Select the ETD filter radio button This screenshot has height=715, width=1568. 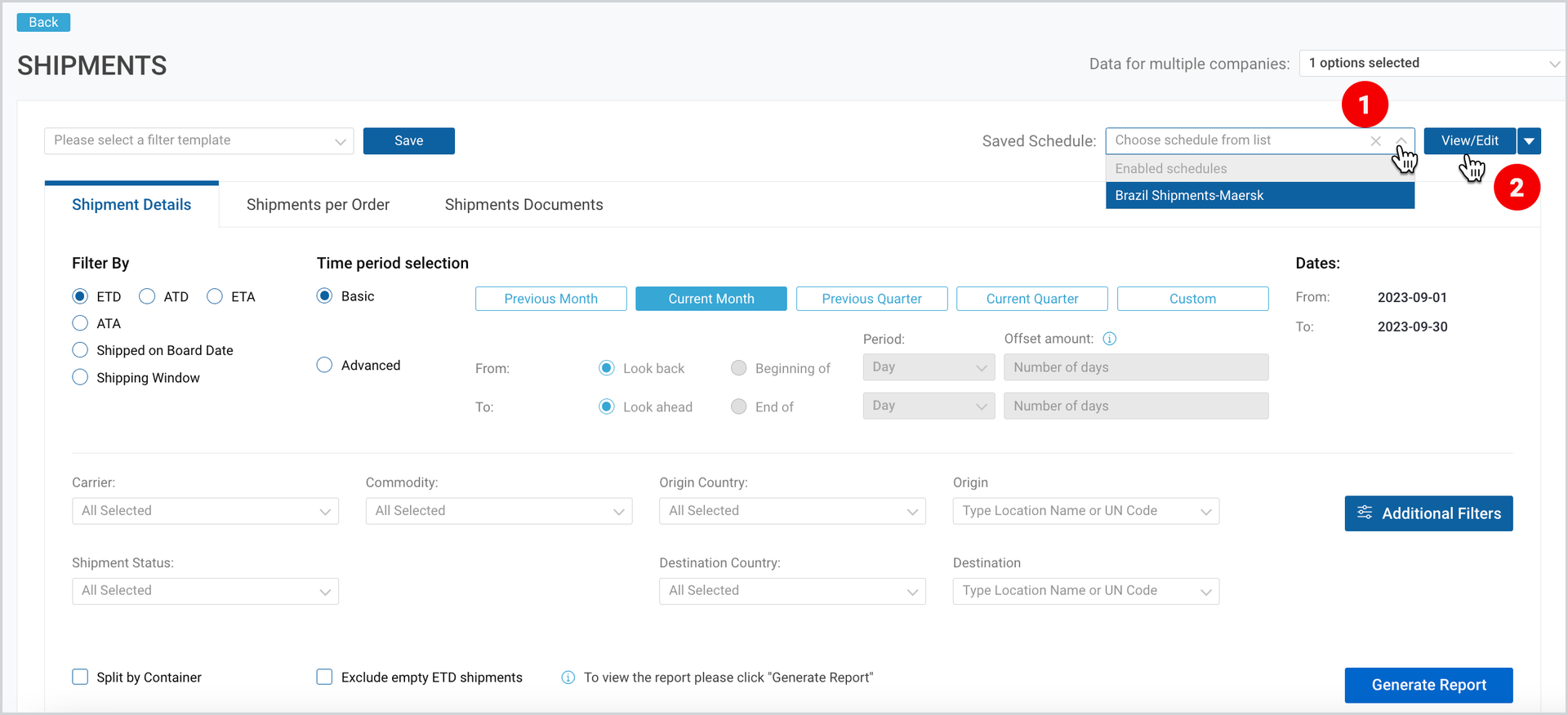click(80, 296)
